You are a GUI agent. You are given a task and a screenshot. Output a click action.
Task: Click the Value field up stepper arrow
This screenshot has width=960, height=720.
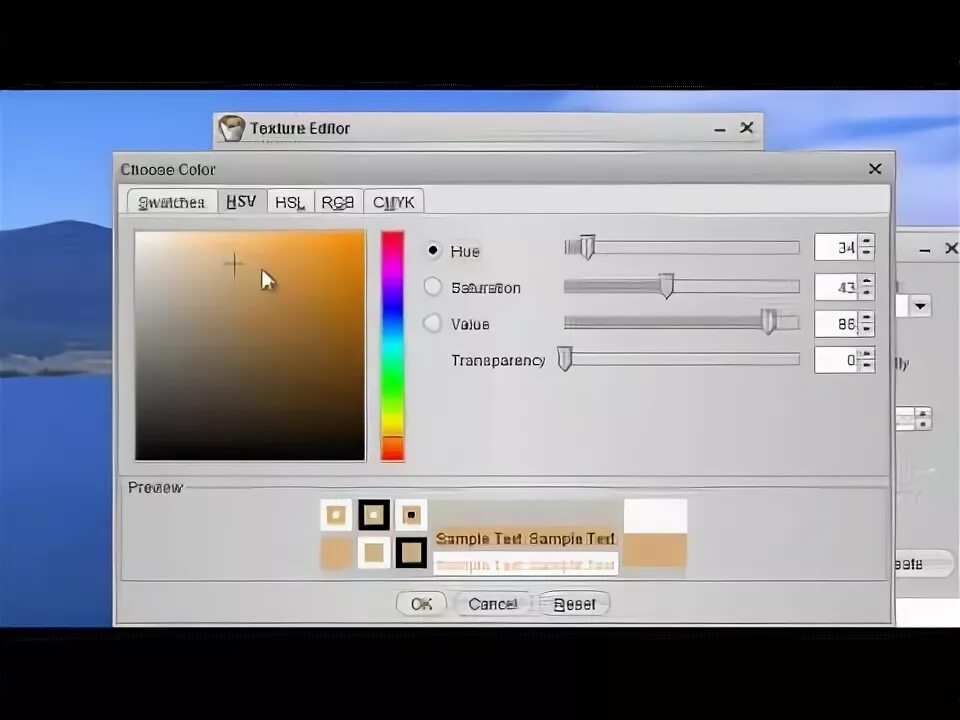[x=866, y=319]
